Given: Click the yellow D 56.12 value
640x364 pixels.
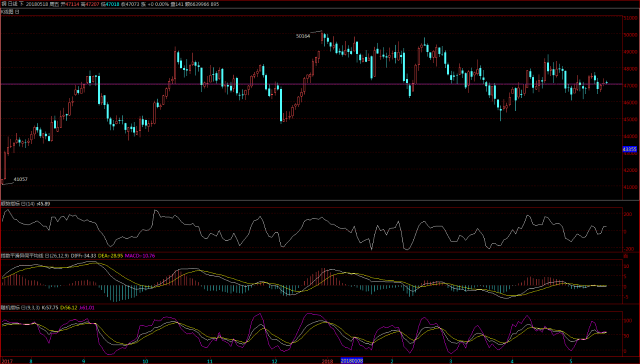Looking at the screenshot, I should point(69,308).
